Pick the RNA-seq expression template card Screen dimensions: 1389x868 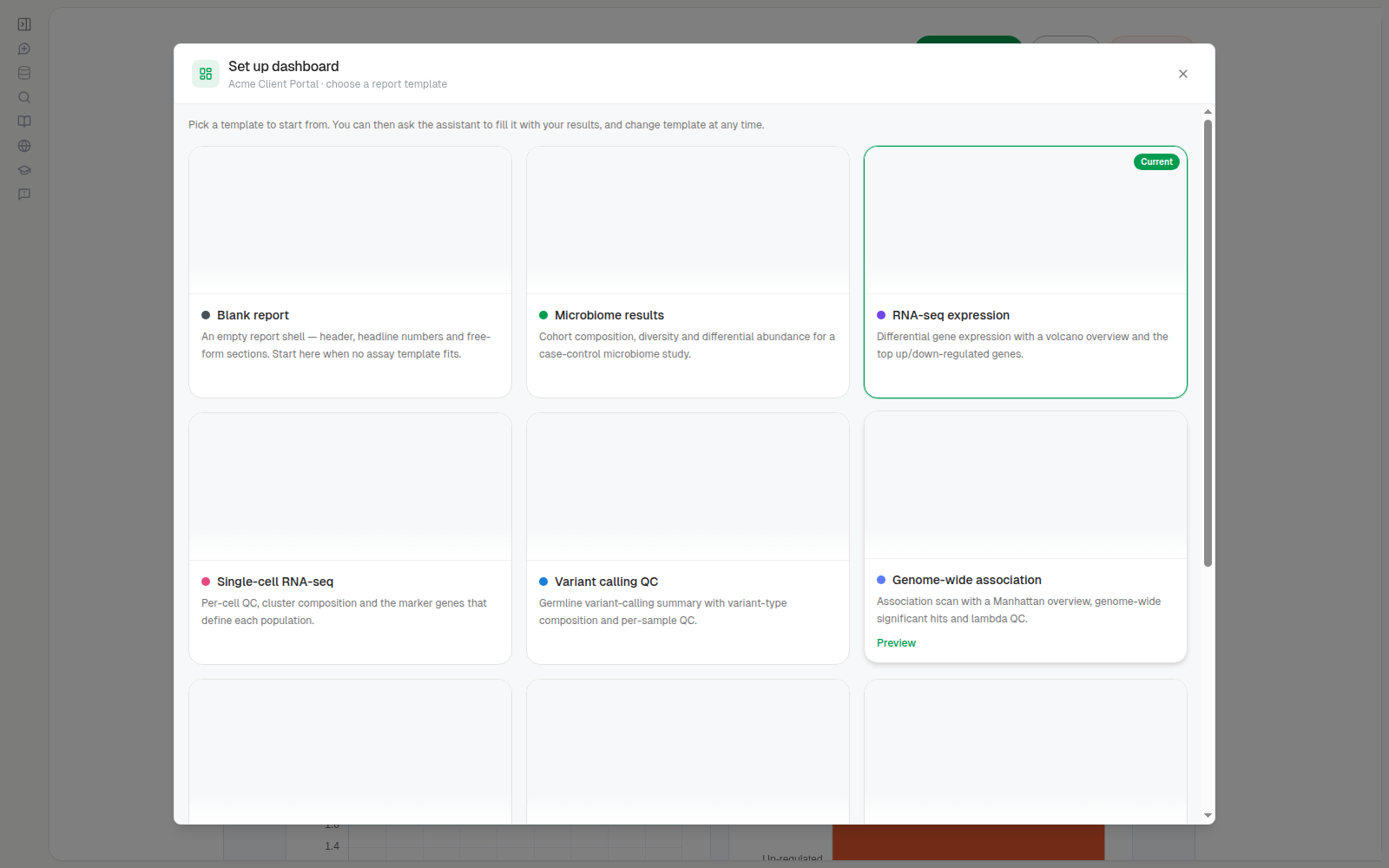tap(1025, 272)
